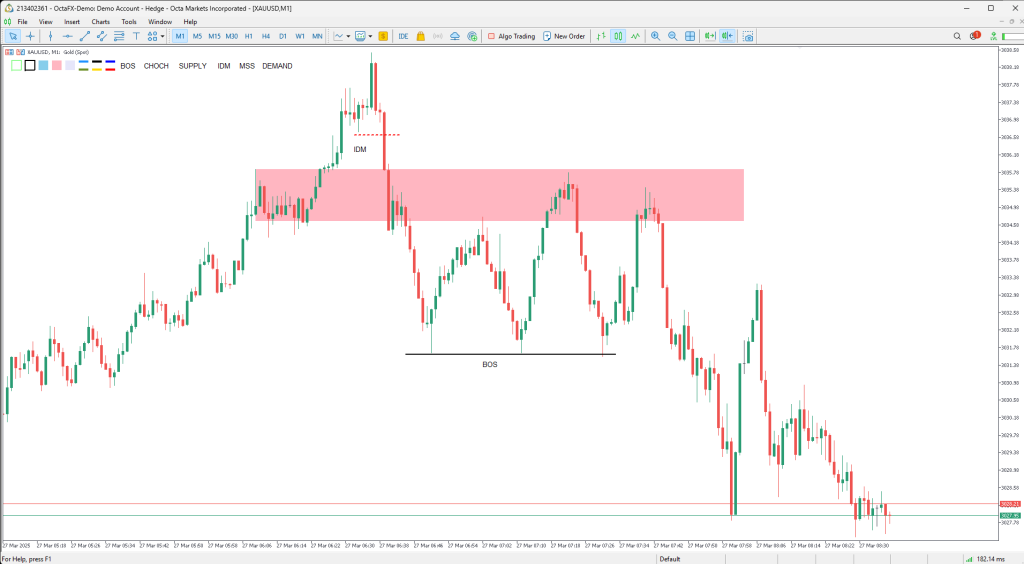Open the chart type line dropdown
Screen dimensions: 1024x564
pos(341,36)
